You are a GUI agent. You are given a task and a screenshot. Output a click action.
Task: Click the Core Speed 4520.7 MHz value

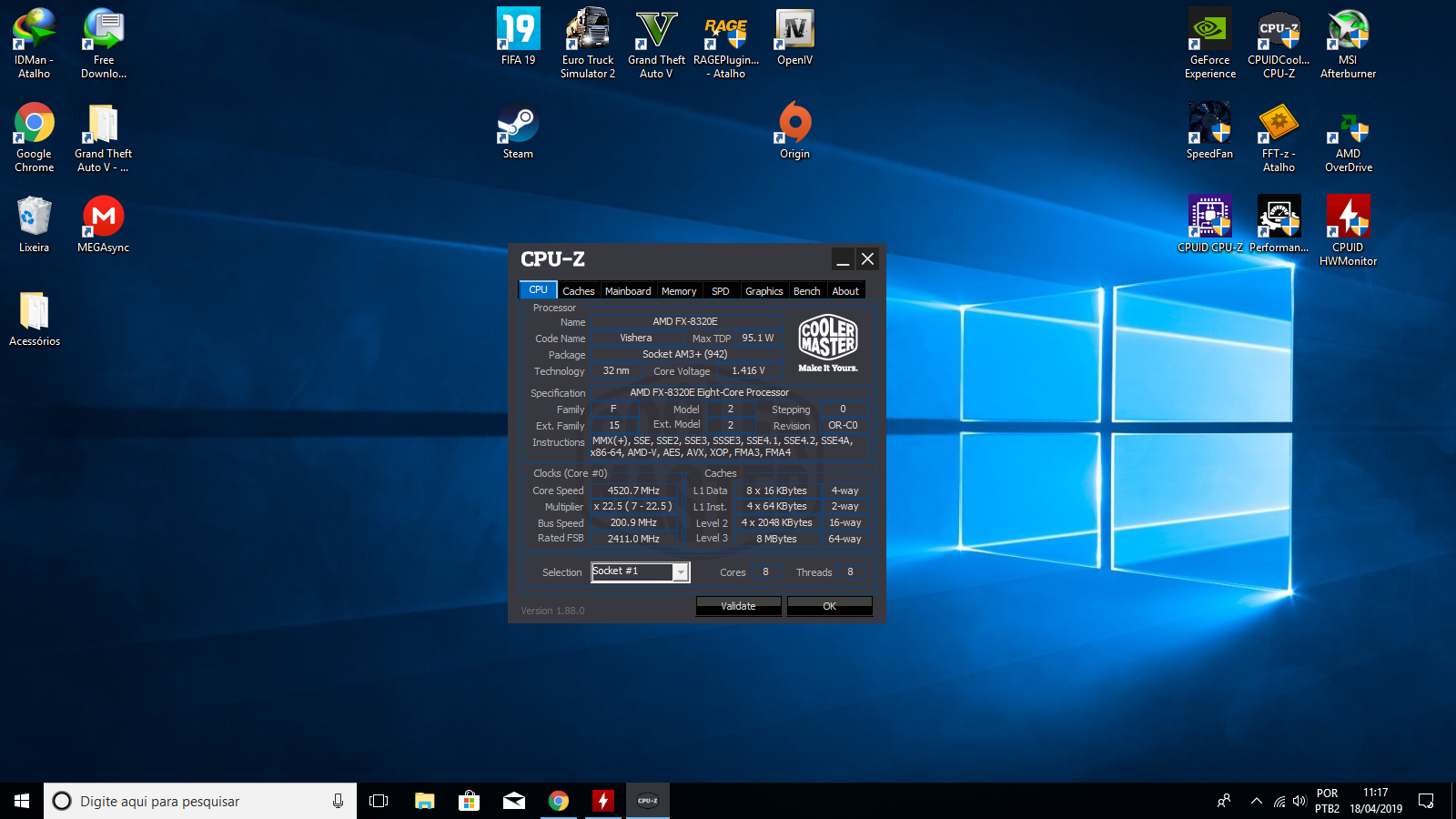pyautogui.click(x=634, y=490)
